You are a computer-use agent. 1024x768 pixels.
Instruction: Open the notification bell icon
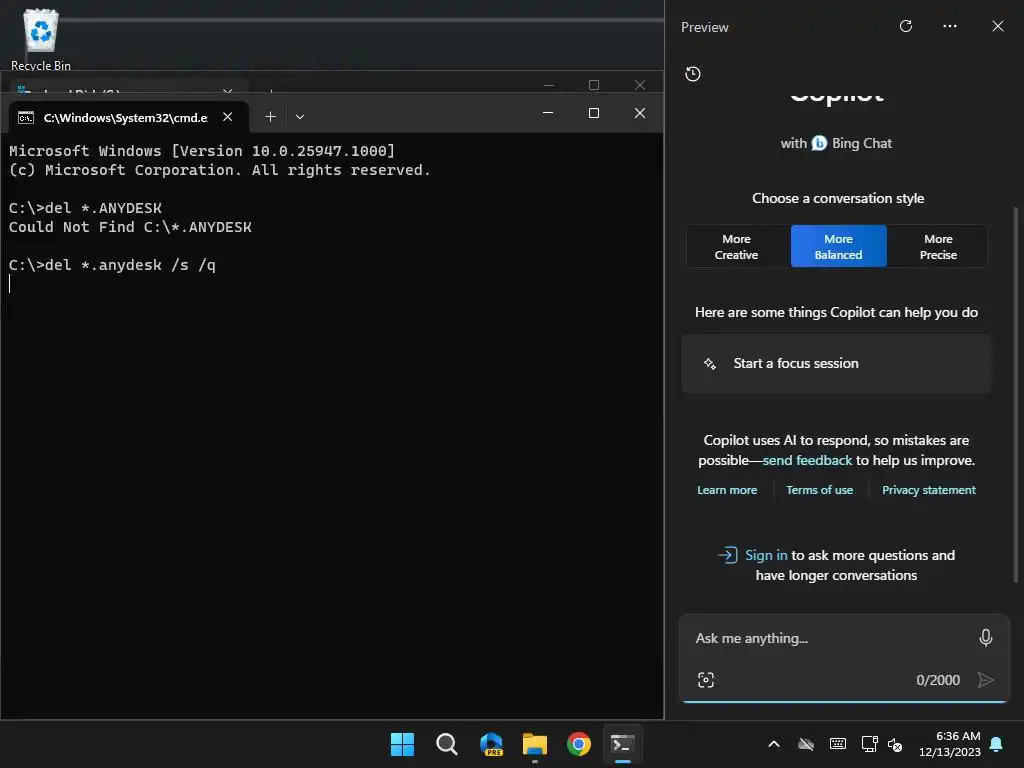[x=997, y=744]
